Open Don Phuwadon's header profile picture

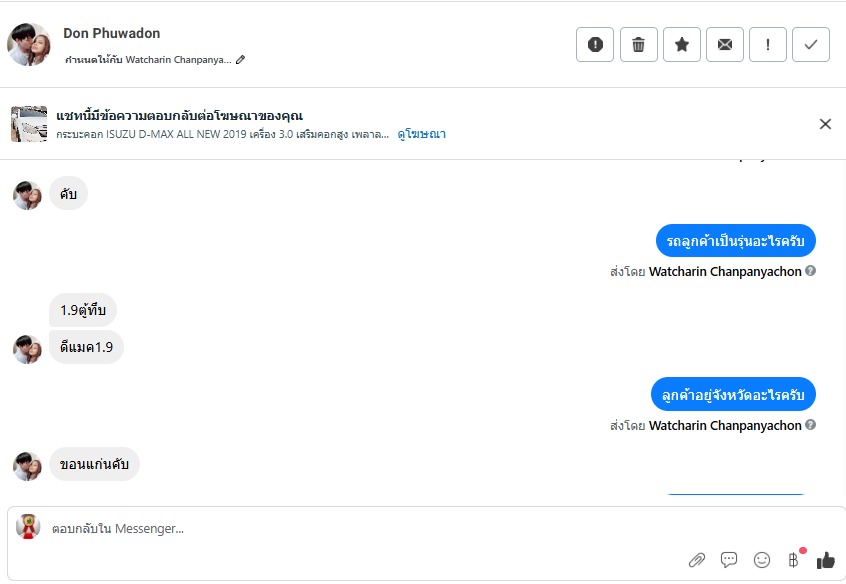29,45
